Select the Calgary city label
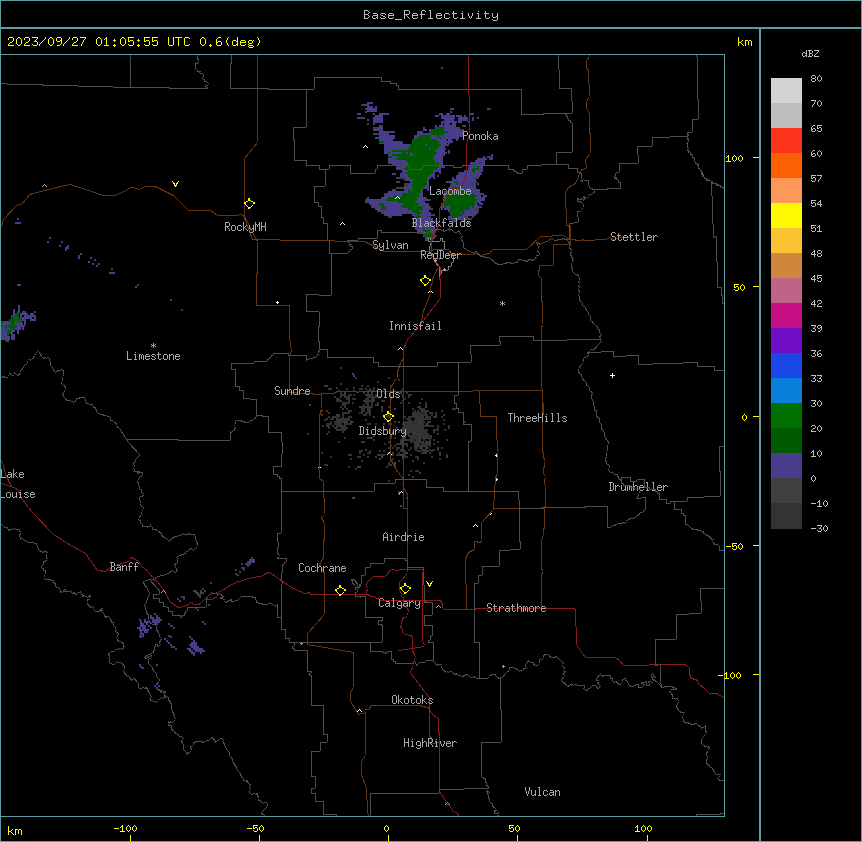This screenshot has height=842, width=862. [x=399, y=603]
